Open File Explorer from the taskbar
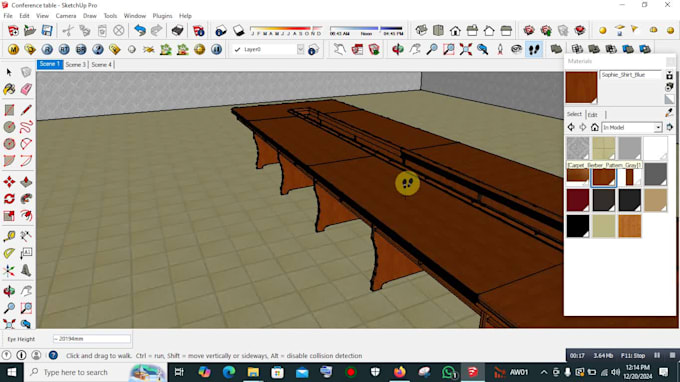 click(x=253, y=372)
